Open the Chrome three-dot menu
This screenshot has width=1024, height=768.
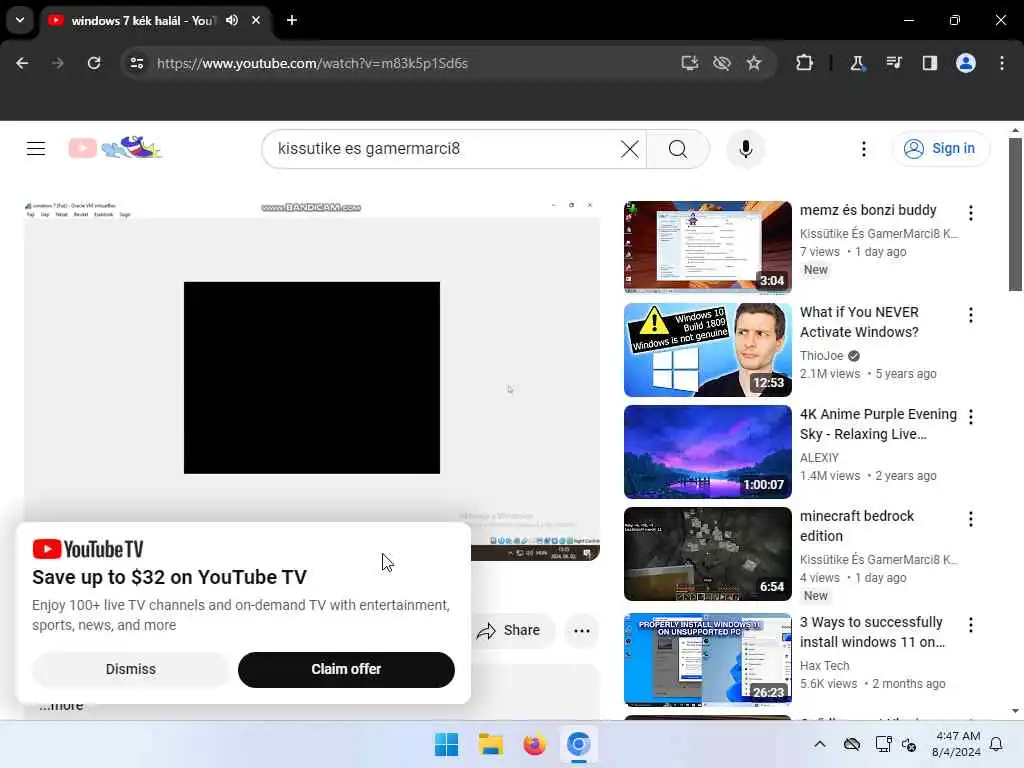pyautogui.click(x=1002, y=63)
